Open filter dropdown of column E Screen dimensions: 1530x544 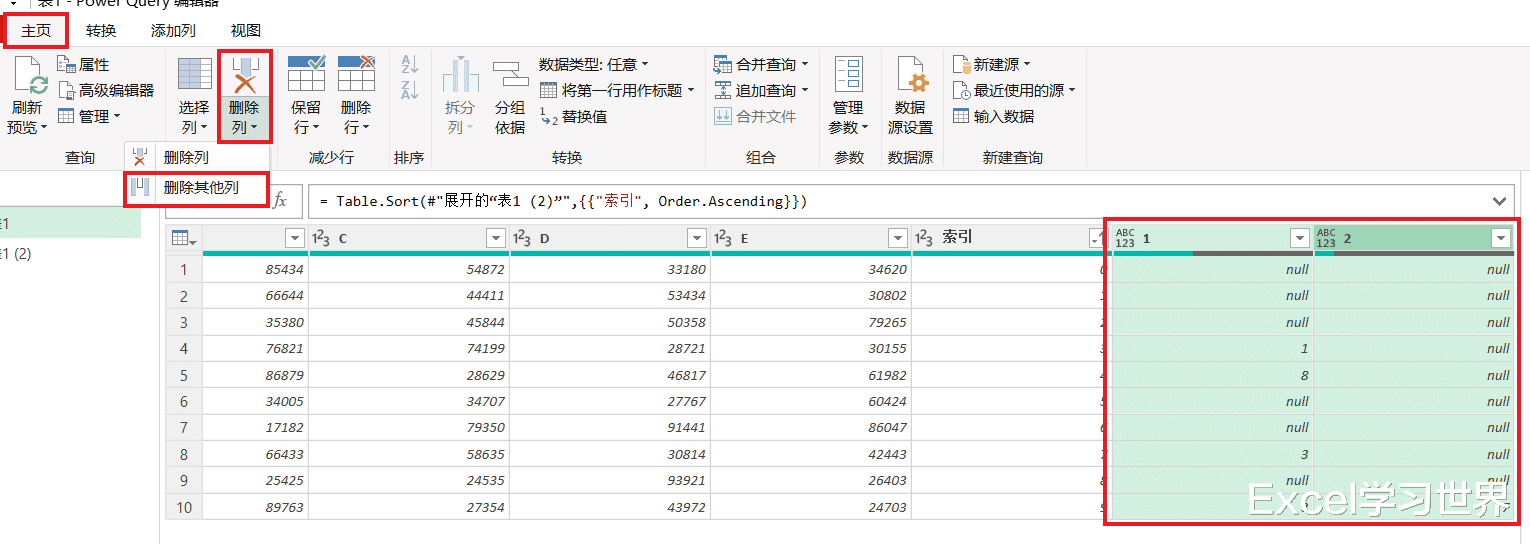(896, 238)
